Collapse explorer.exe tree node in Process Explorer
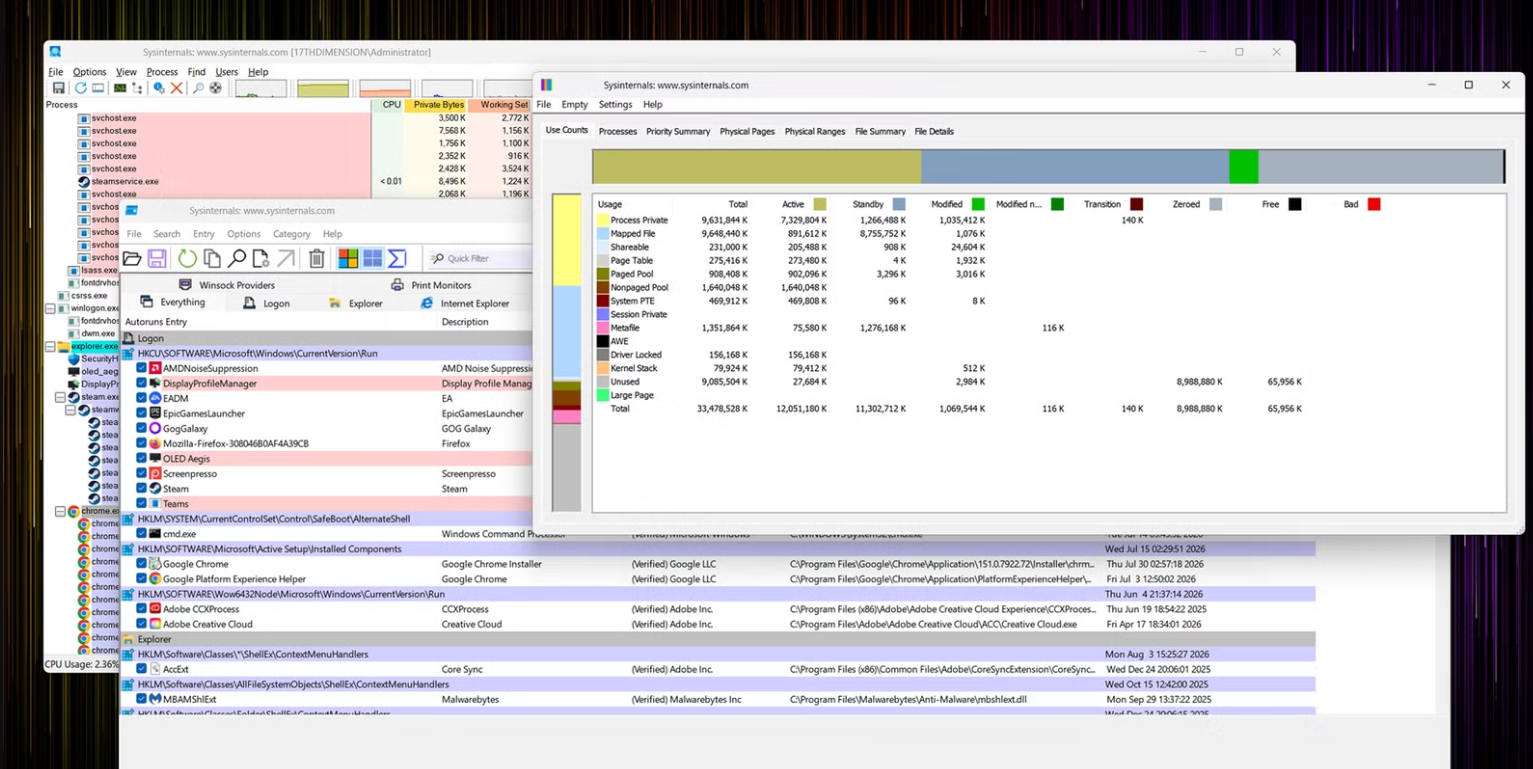The image size is (1533, 769). tap(50, 346)
